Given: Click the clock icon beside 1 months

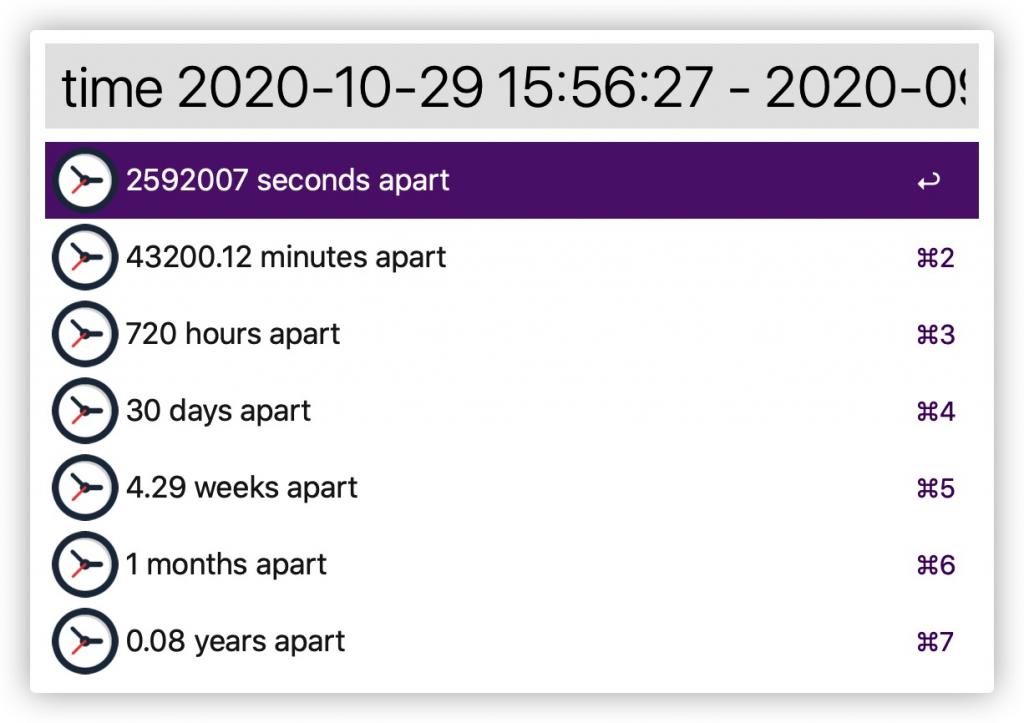Looking at the screenshot, I should pyautogui.click(x=84, y=565).
